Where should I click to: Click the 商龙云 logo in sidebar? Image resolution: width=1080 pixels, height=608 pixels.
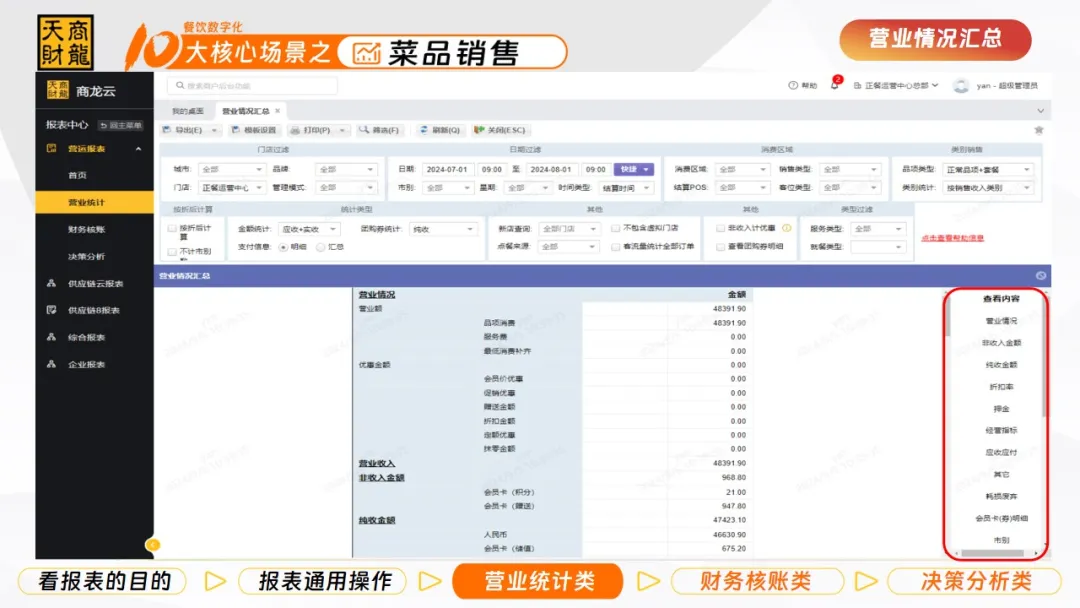tap(58, 90)
